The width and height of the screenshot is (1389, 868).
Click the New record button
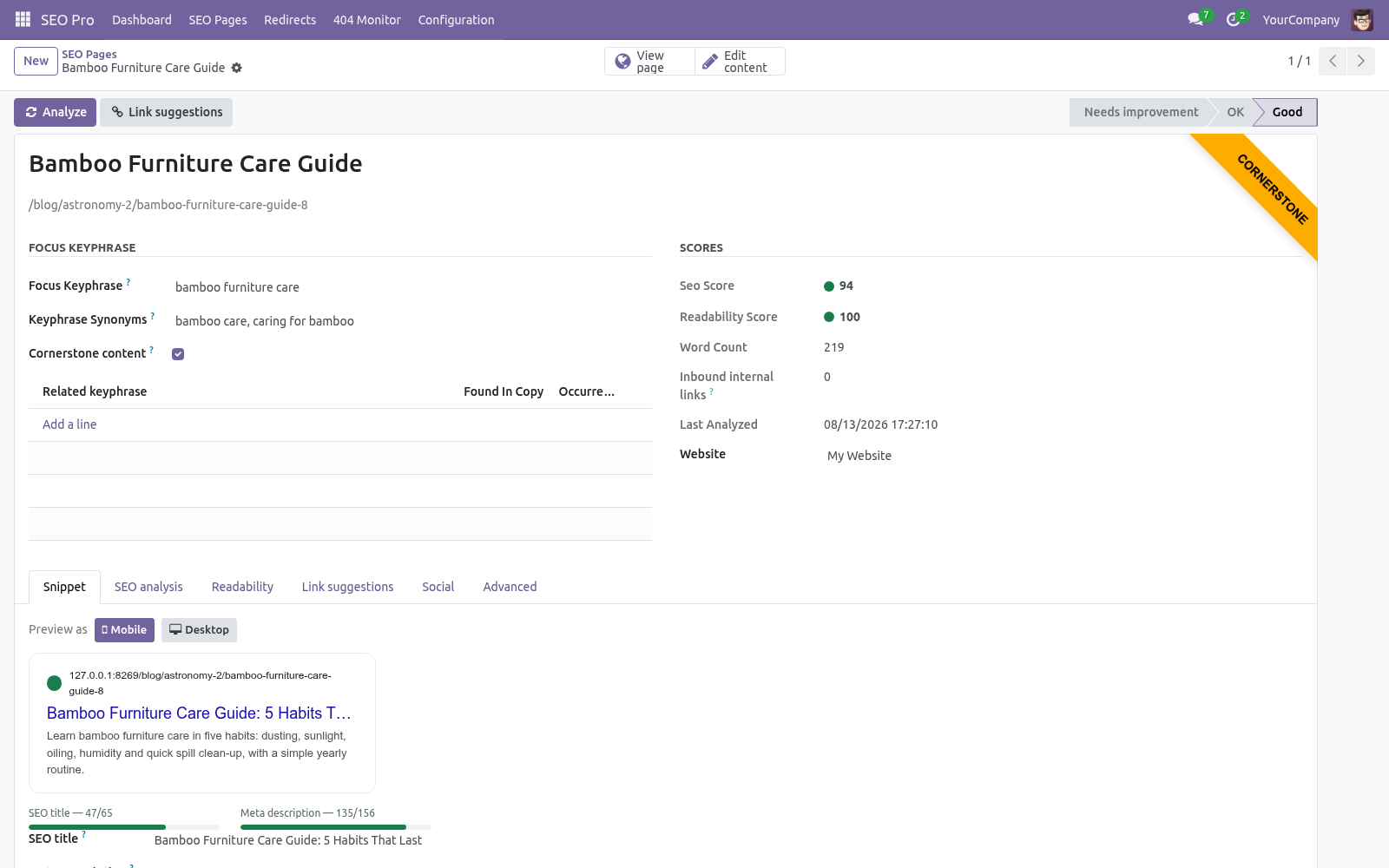[x=36, y=61]
